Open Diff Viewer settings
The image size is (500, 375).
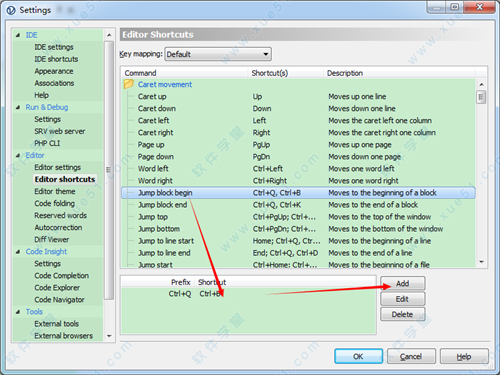(x=52, y=239)
